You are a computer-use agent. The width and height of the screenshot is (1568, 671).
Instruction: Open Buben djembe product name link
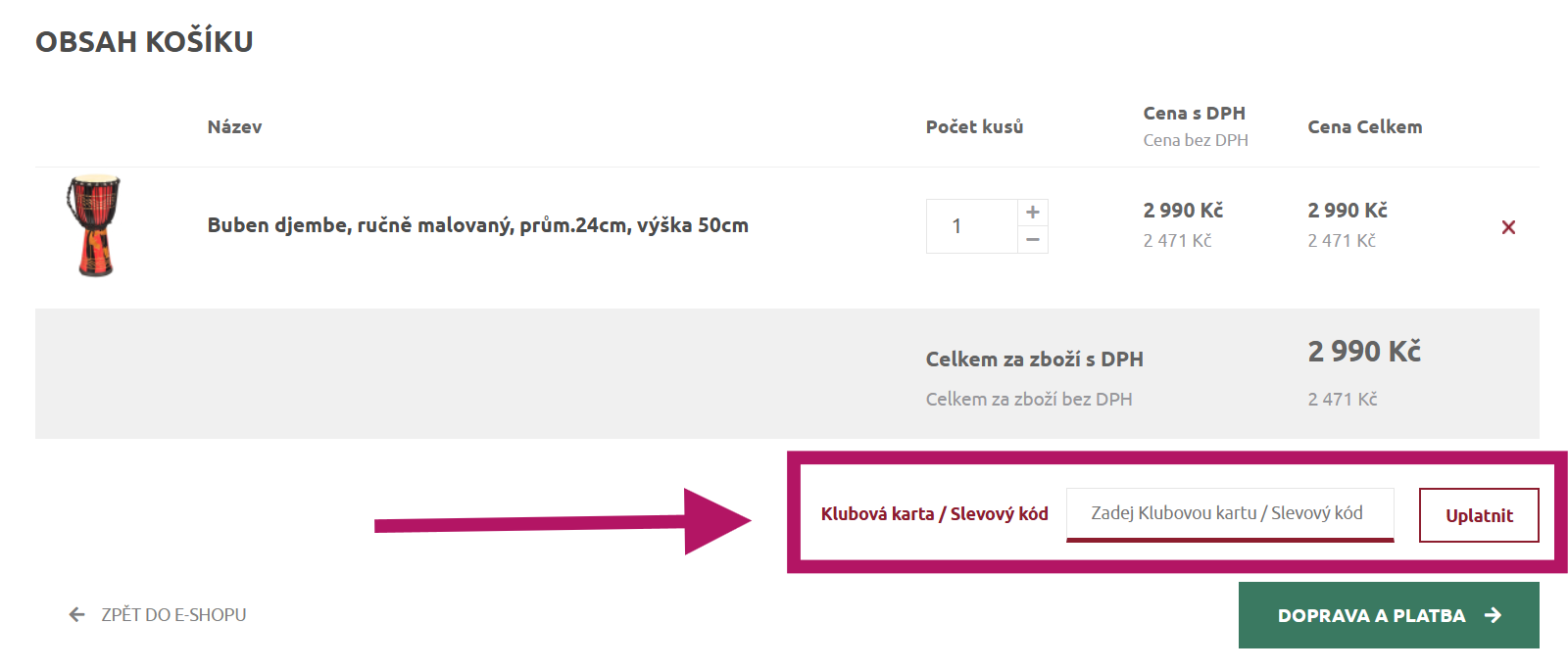pyautogui.click(x=477, y=225)
